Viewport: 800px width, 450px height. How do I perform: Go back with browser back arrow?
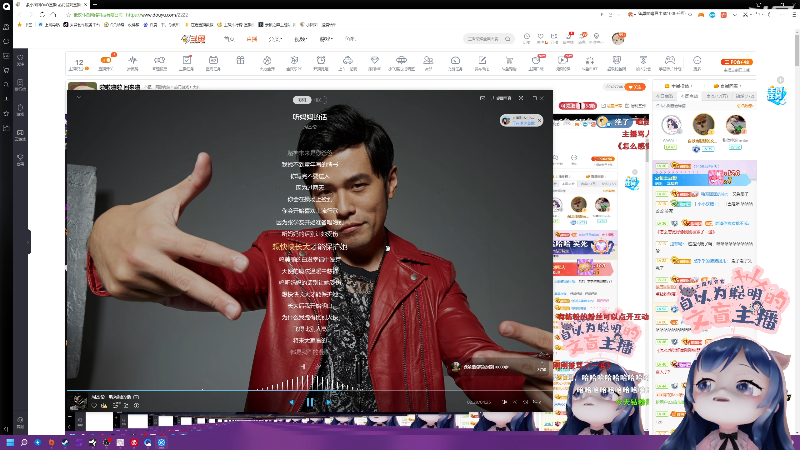click(21, 14)
